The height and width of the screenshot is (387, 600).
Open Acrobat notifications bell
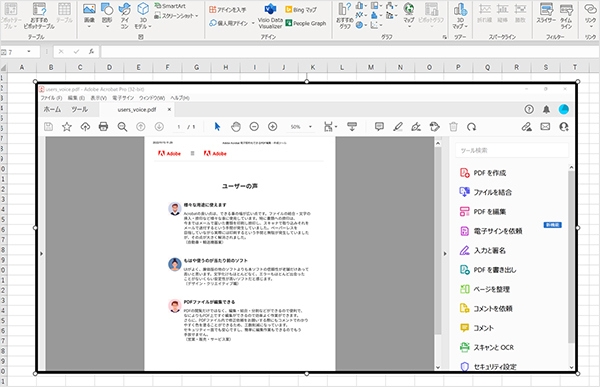coord(546,109)
